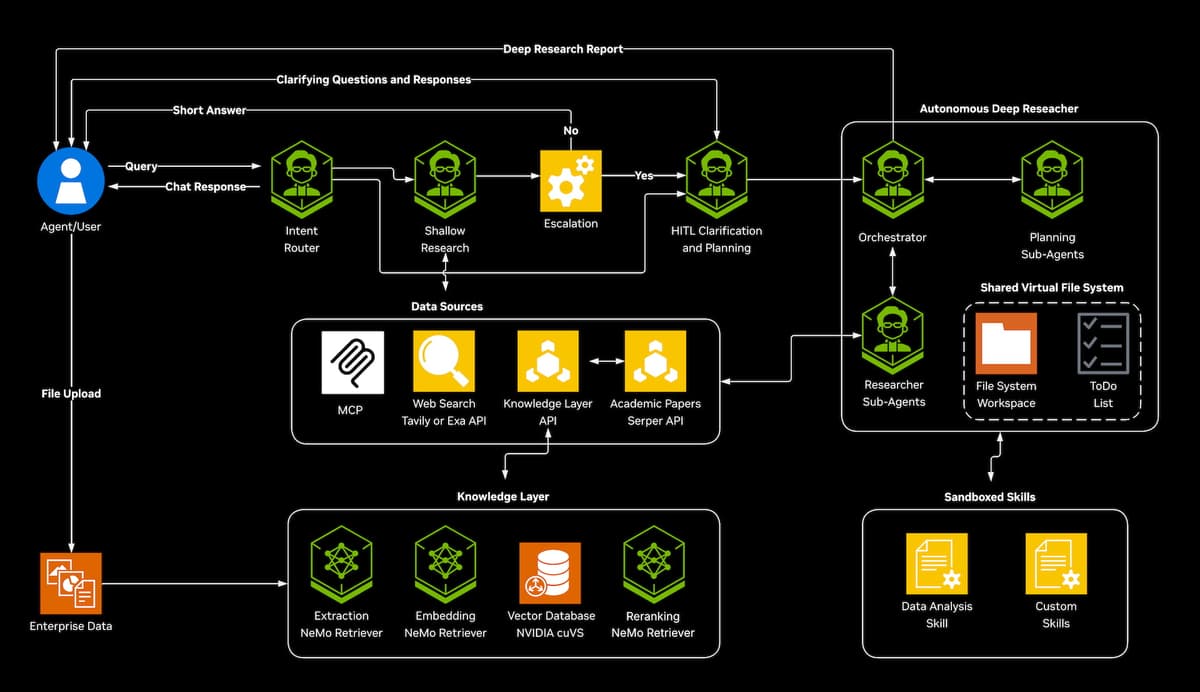Image resolution: width=1200 pixels, height=692 pixels.
Task: Click the yellow Escalation gears icon
Action: 571,181
